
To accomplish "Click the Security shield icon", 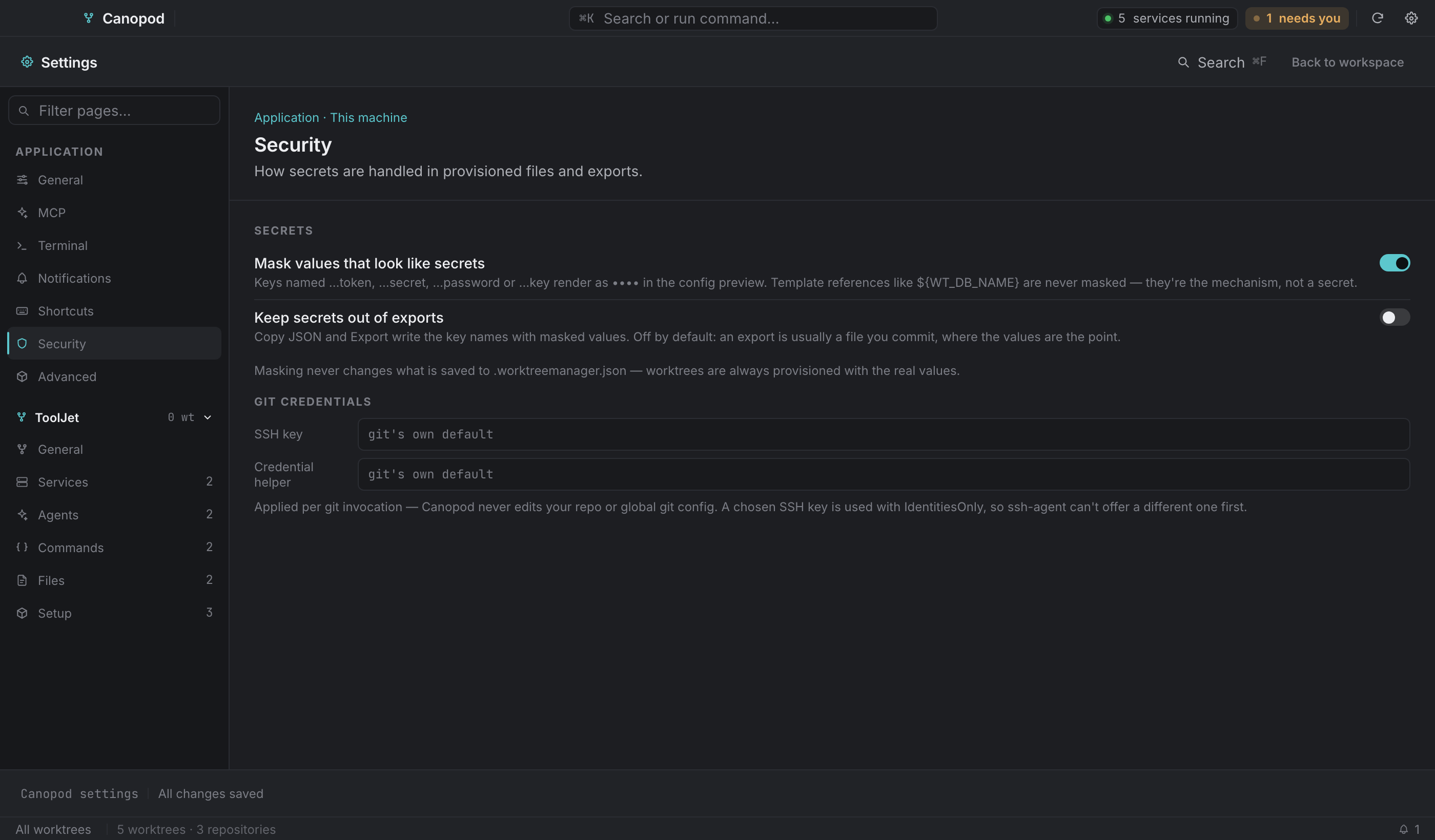I will pyautogui.click(x=22, y=343).
